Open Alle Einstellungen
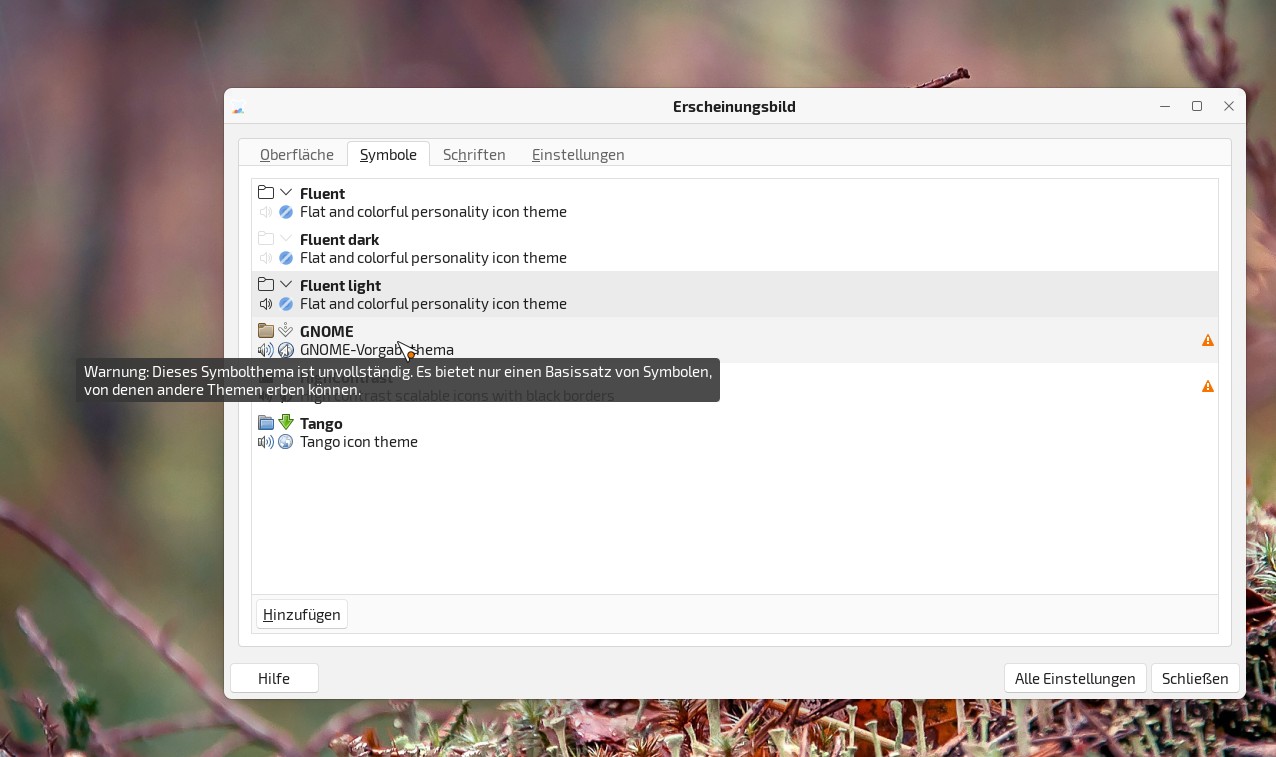Image resolution: width=1276 pixels, height=757 pixels. click(x=1075, y=678)
